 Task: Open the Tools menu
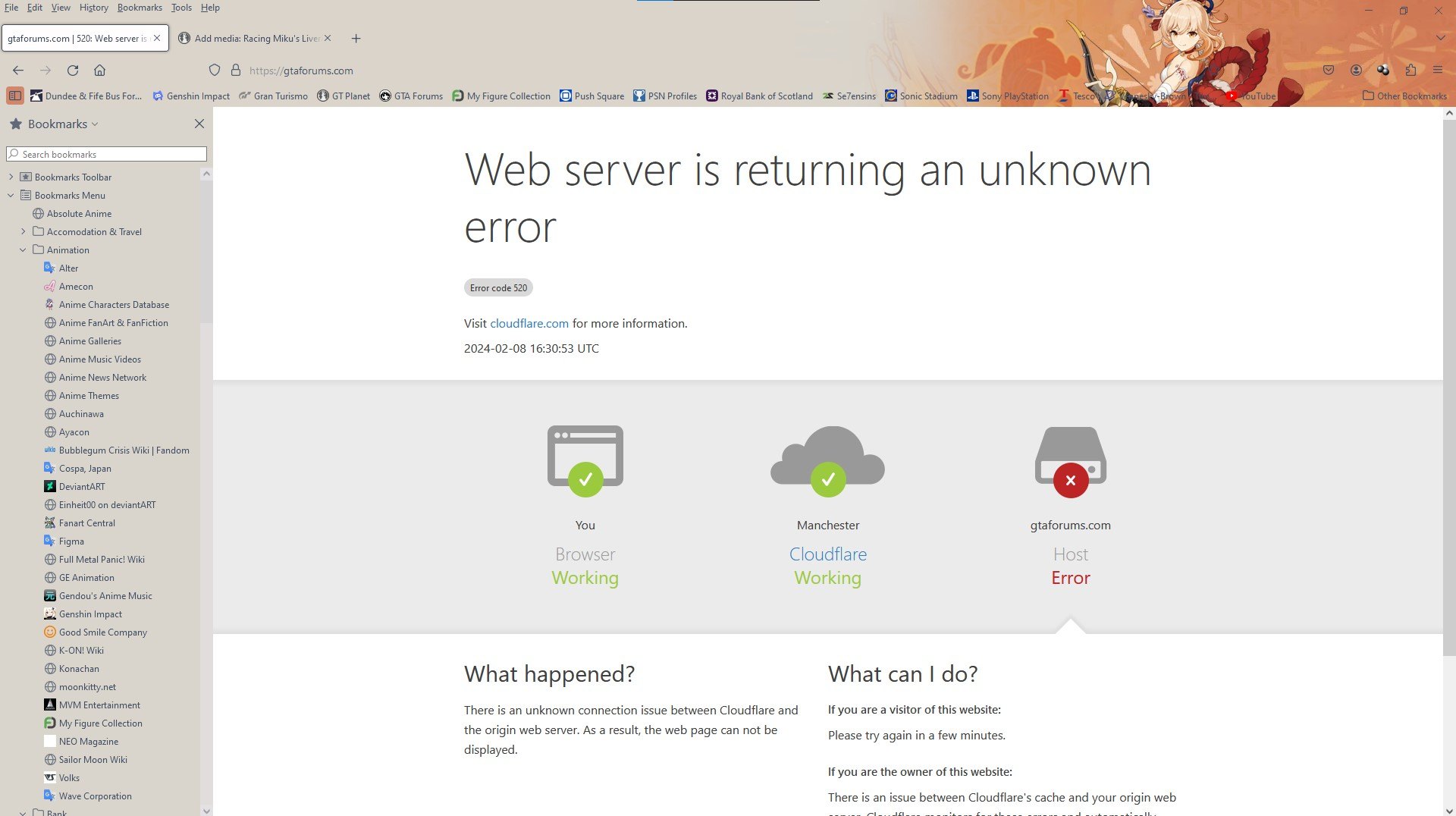(181, 8)
